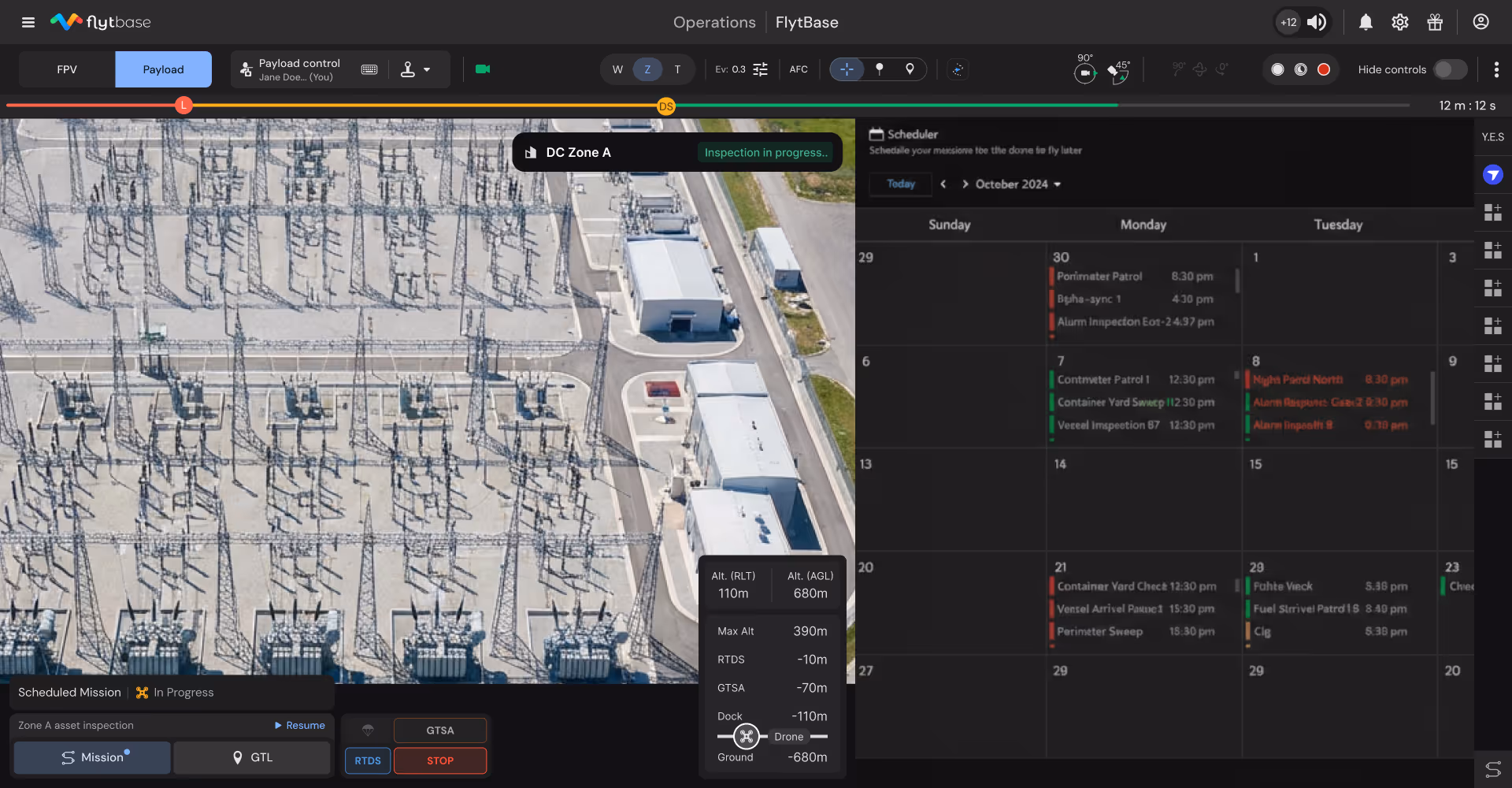Open Perimeter Sweep event on the 21st
Viewport: 1512px width, 788px height.
1134,631
